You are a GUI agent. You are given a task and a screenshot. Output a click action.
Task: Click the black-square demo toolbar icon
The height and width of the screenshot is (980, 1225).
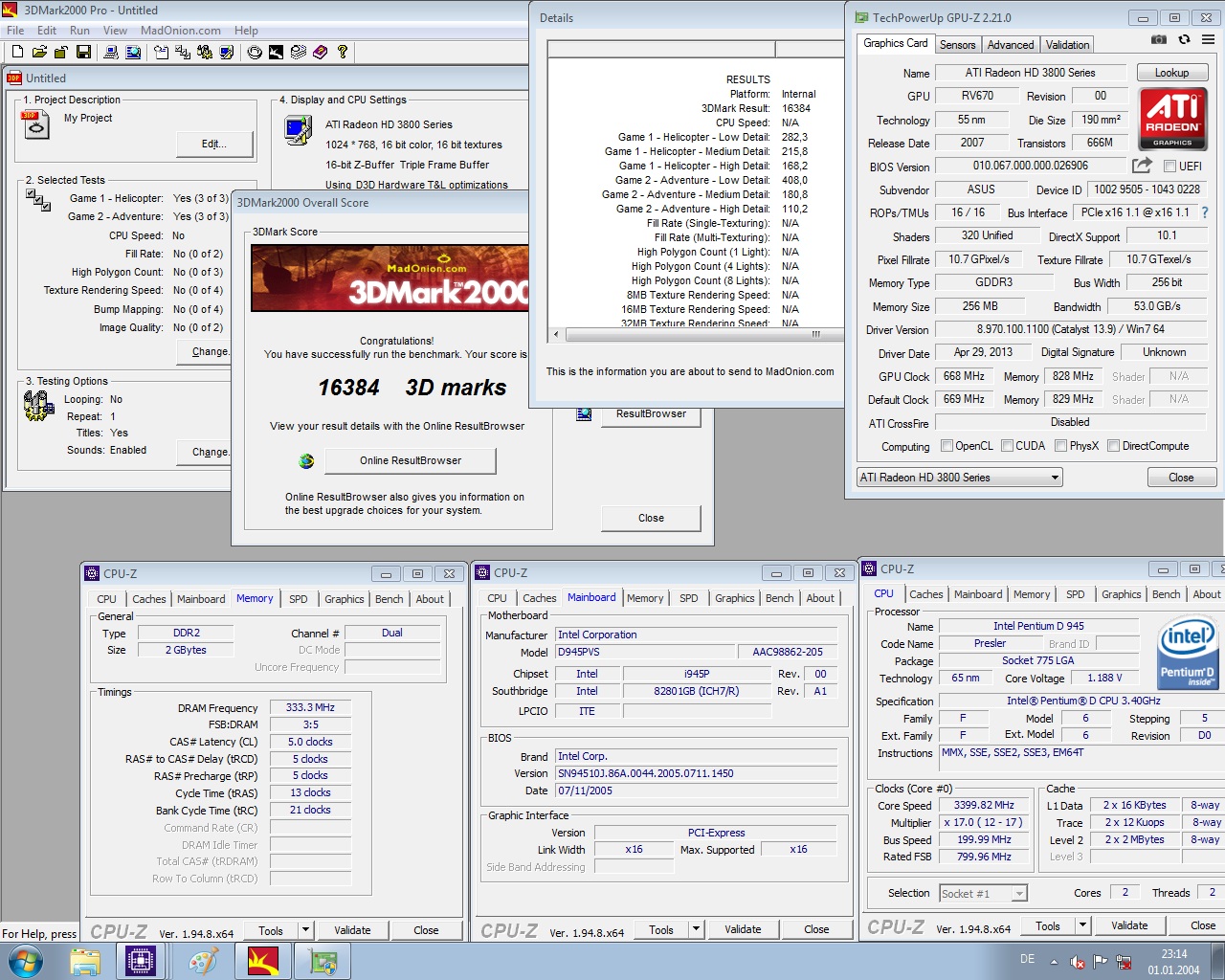[276, 52]
